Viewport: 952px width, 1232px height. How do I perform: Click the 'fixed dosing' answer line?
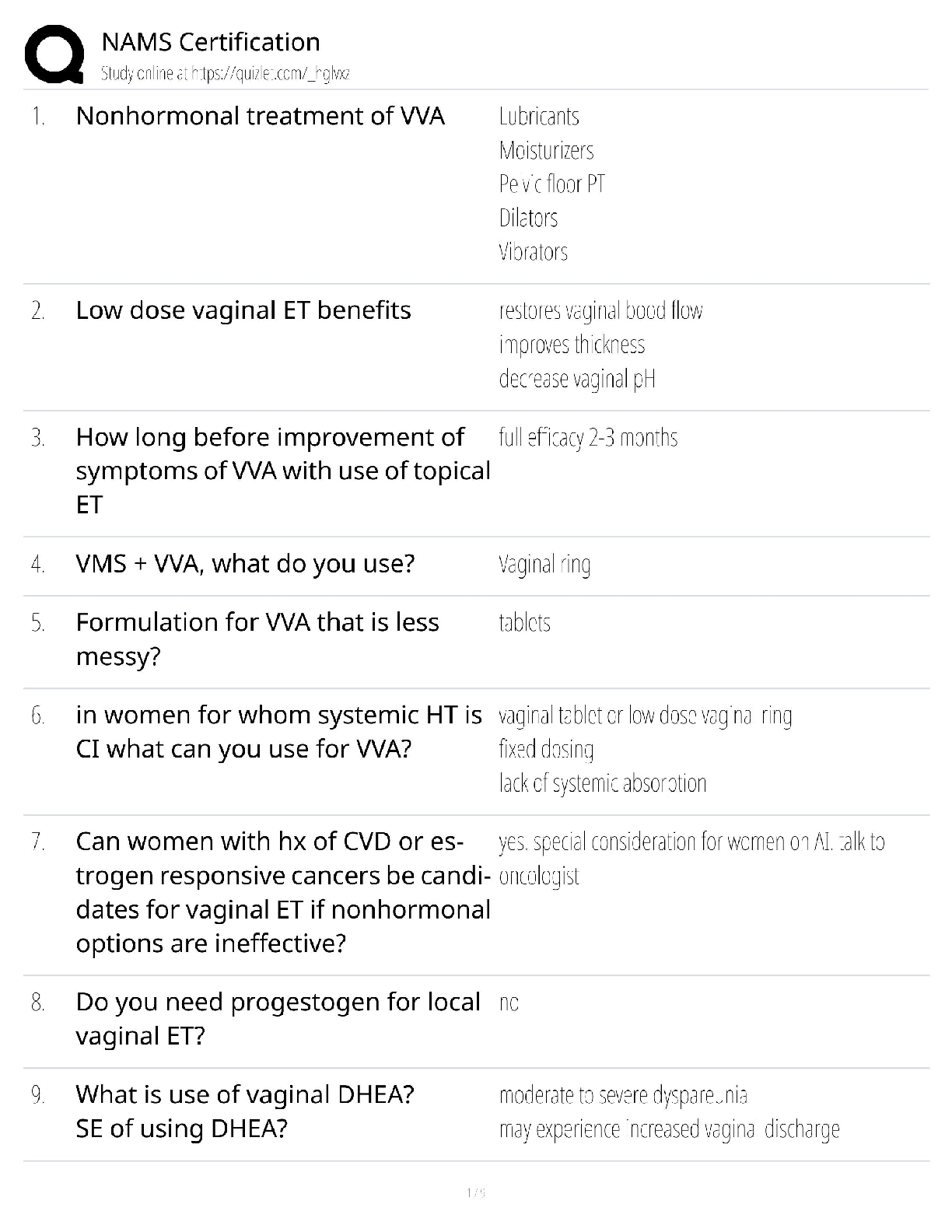coord(546,750)
